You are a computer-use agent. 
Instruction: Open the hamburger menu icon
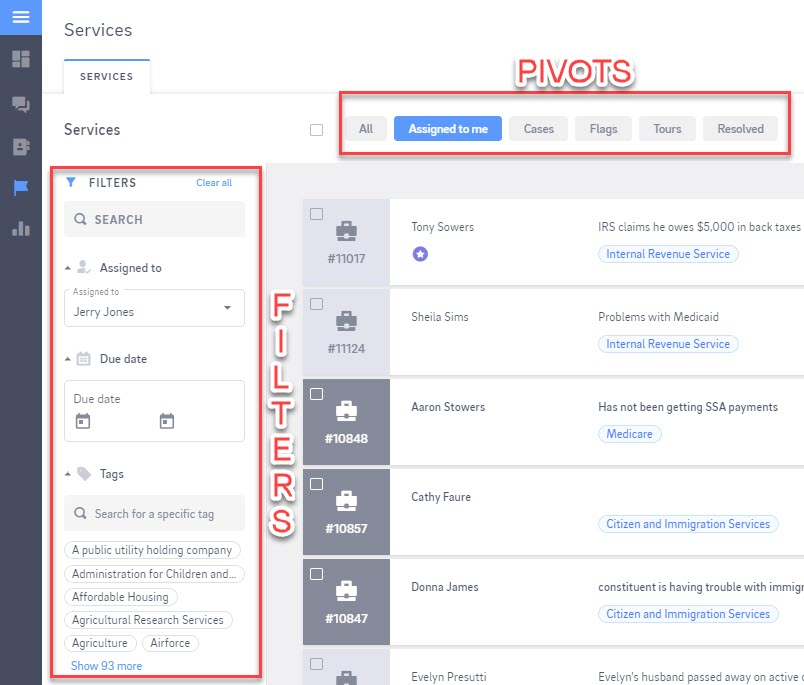[x=21, y=17]
